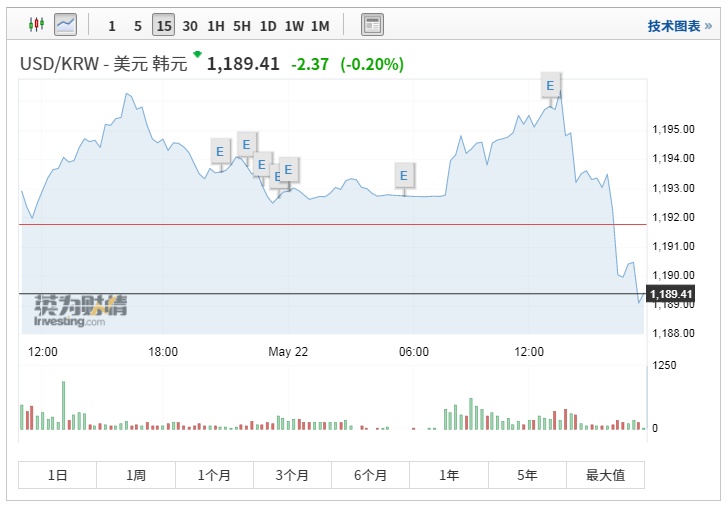
Task: Switch to the 1日 range tab
Action: pyautogui.click(x=58, y=475)
